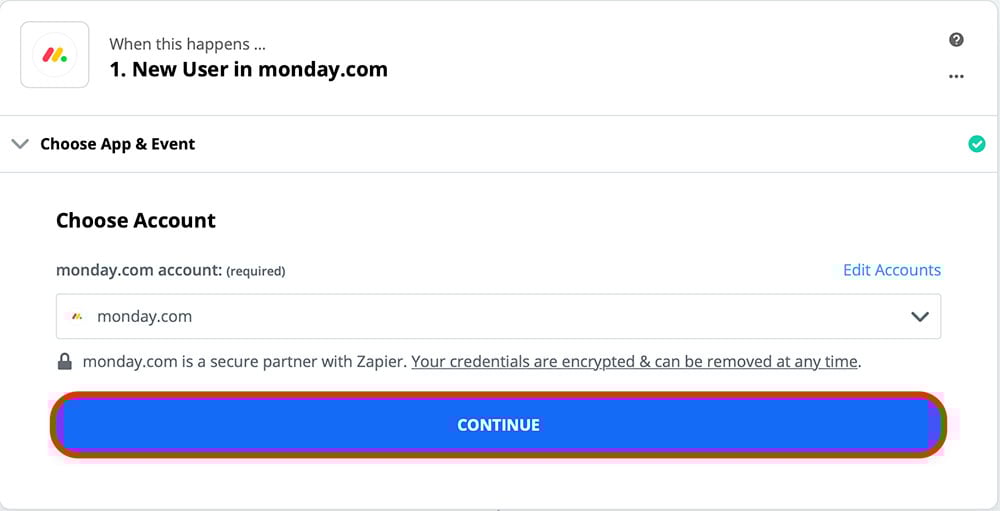Open the help question mark icon
The width and height of the screenshot is (1000, 511).
(956, 40)
